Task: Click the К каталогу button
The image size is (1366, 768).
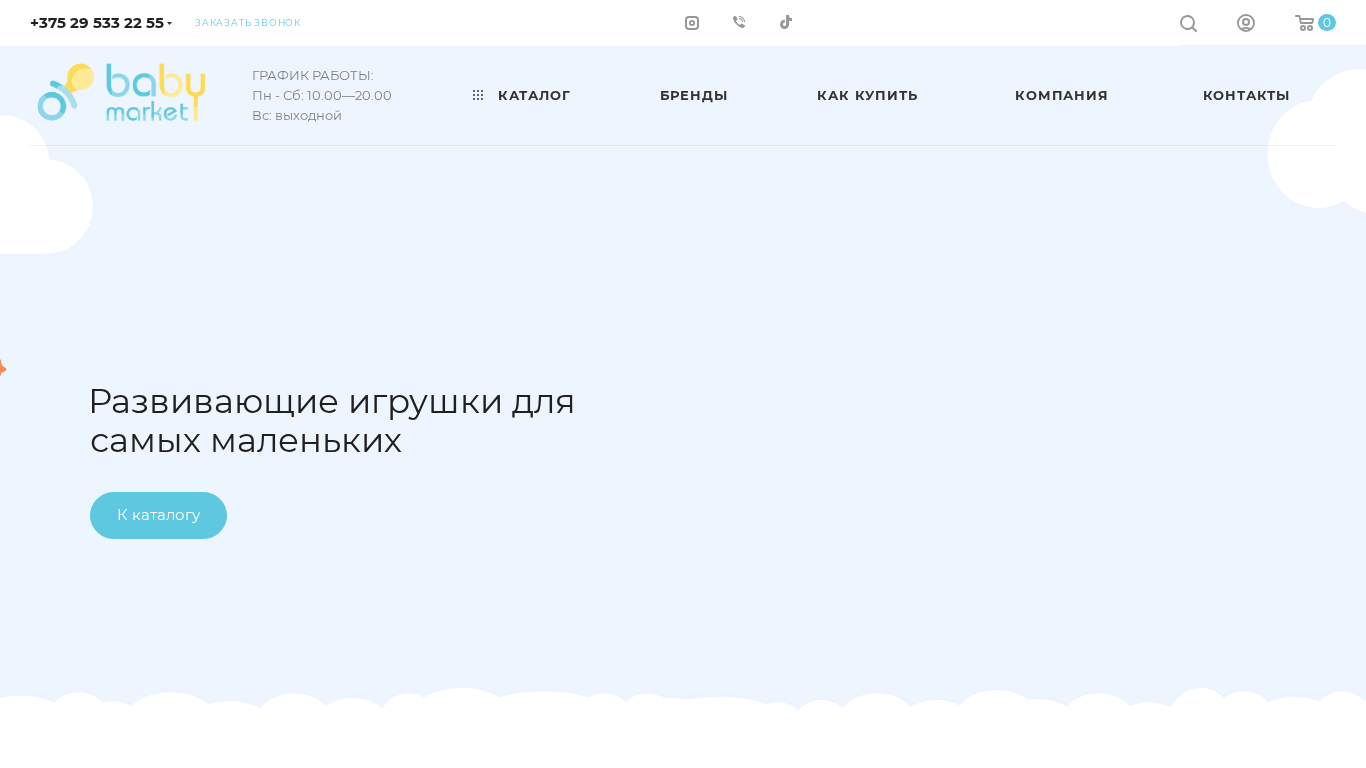Action: [x=158, y=515]
